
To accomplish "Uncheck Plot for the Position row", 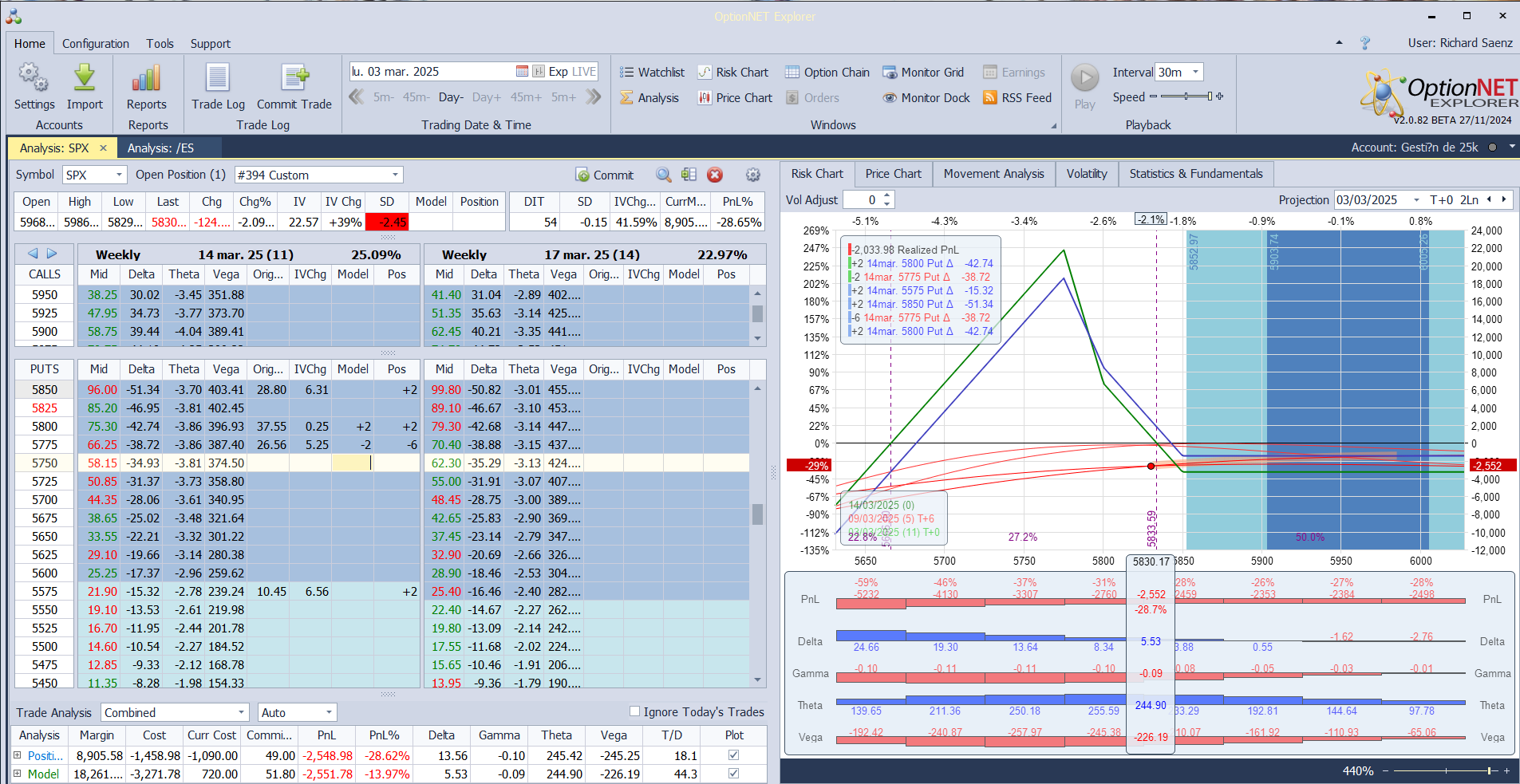I will 734,755.
